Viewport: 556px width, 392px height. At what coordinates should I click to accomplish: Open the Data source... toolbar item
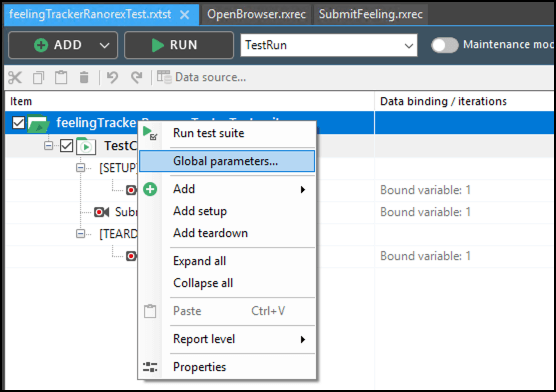[201, 77]
